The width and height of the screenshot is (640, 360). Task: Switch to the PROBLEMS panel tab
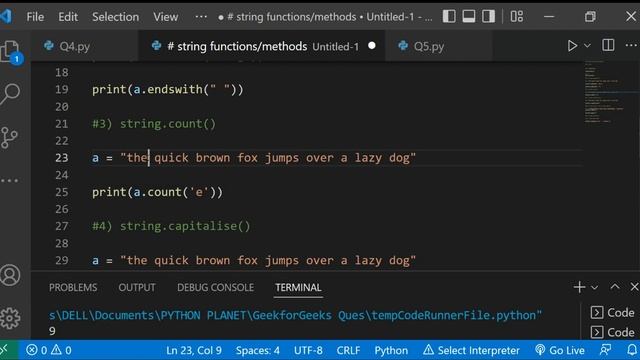73,287
